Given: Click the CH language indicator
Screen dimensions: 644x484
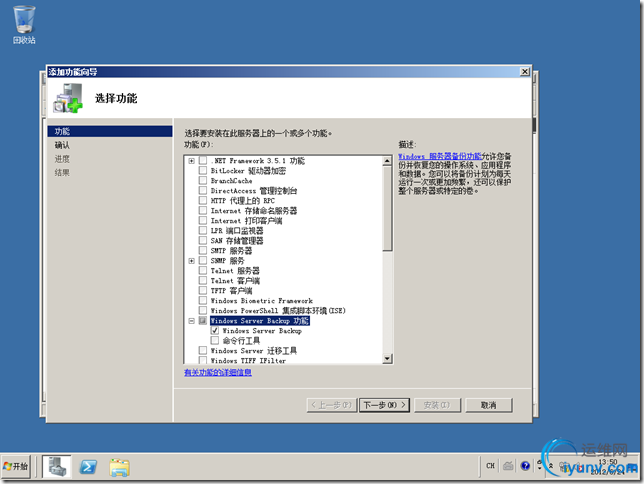Looking at the screenshot, I should [x=490, y=466].
